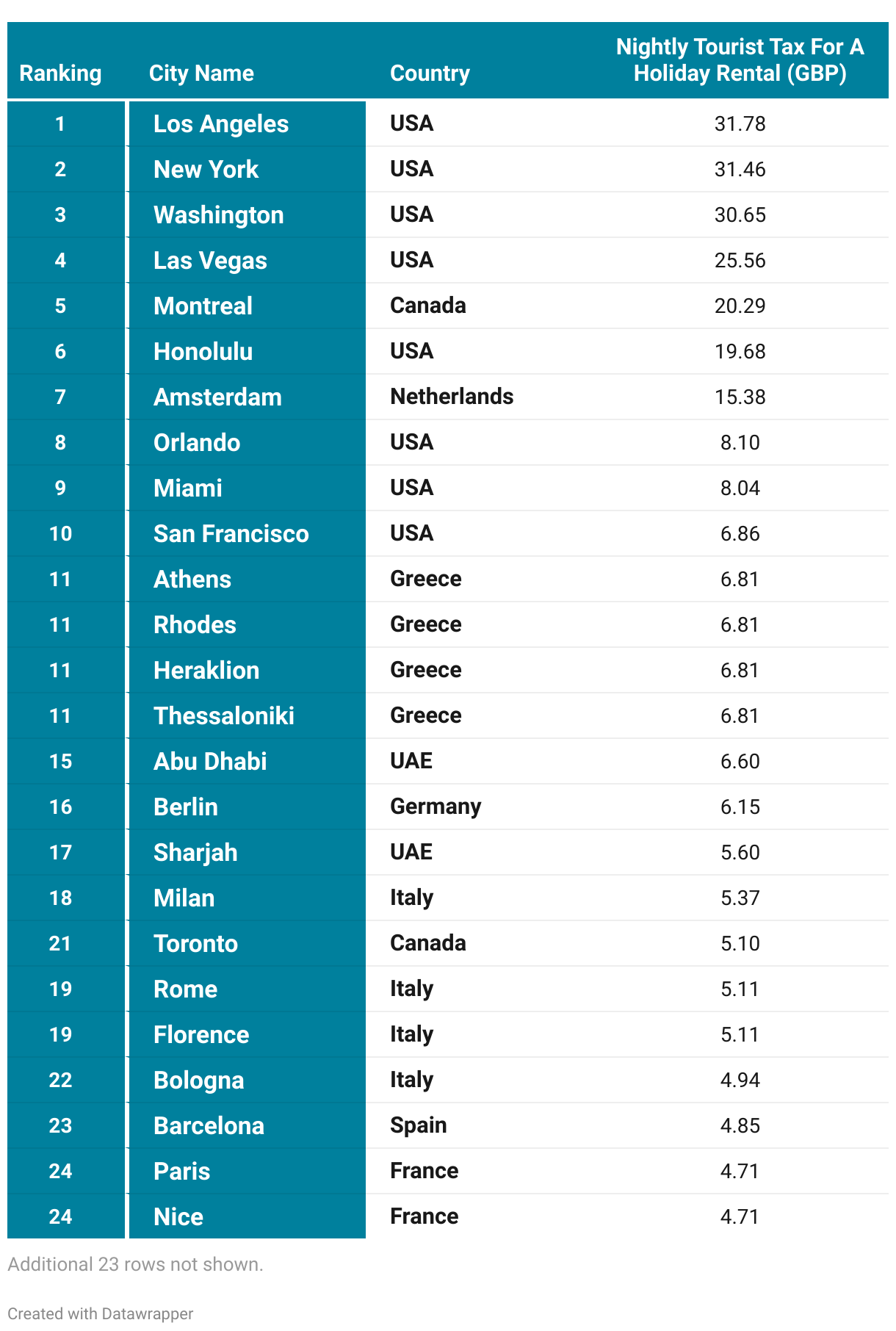
Task: Click the Nightly Tourist Tax column header
Action: tap(740, 60)
